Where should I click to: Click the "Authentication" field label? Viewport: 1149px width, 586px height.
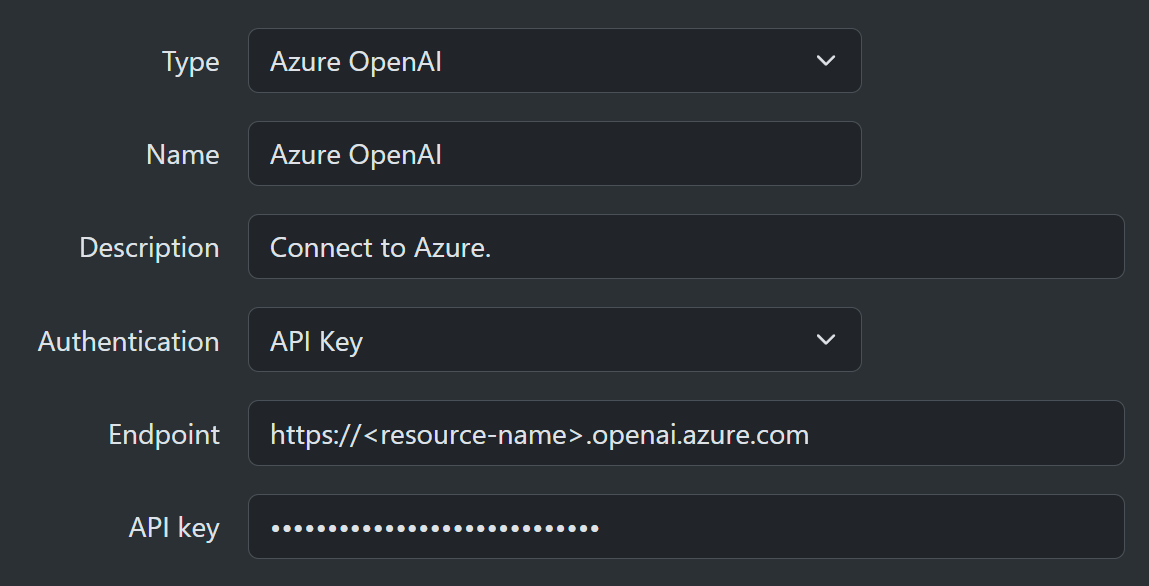[x=128, y=341]
